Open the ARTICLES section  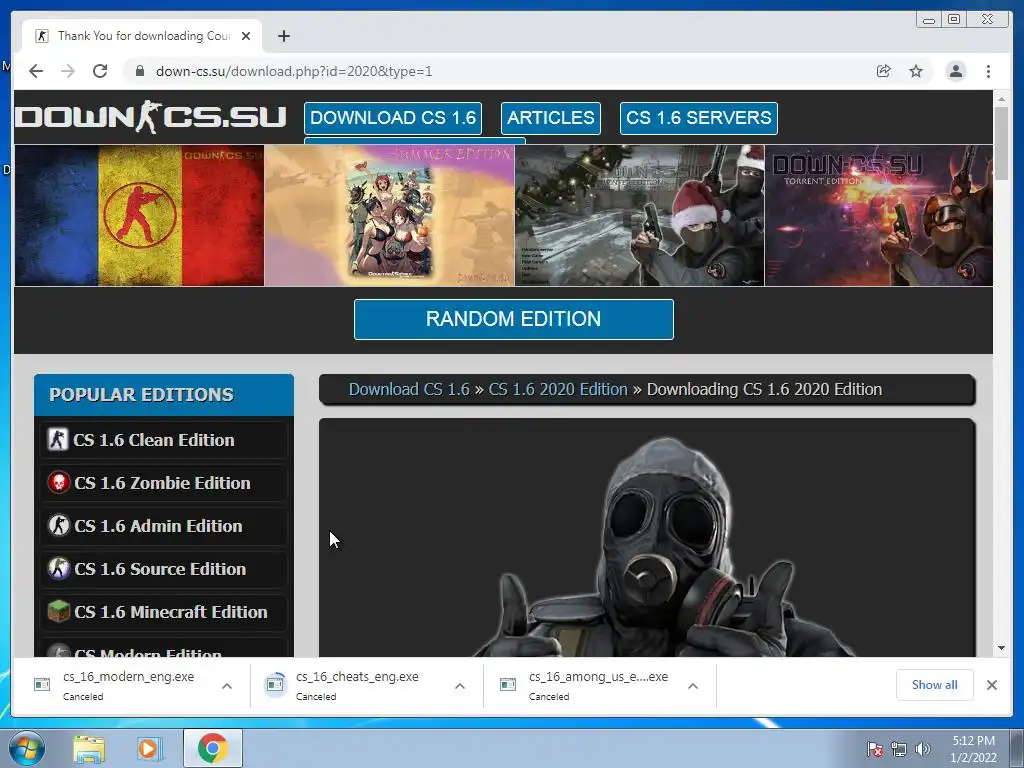coord(551,118)
